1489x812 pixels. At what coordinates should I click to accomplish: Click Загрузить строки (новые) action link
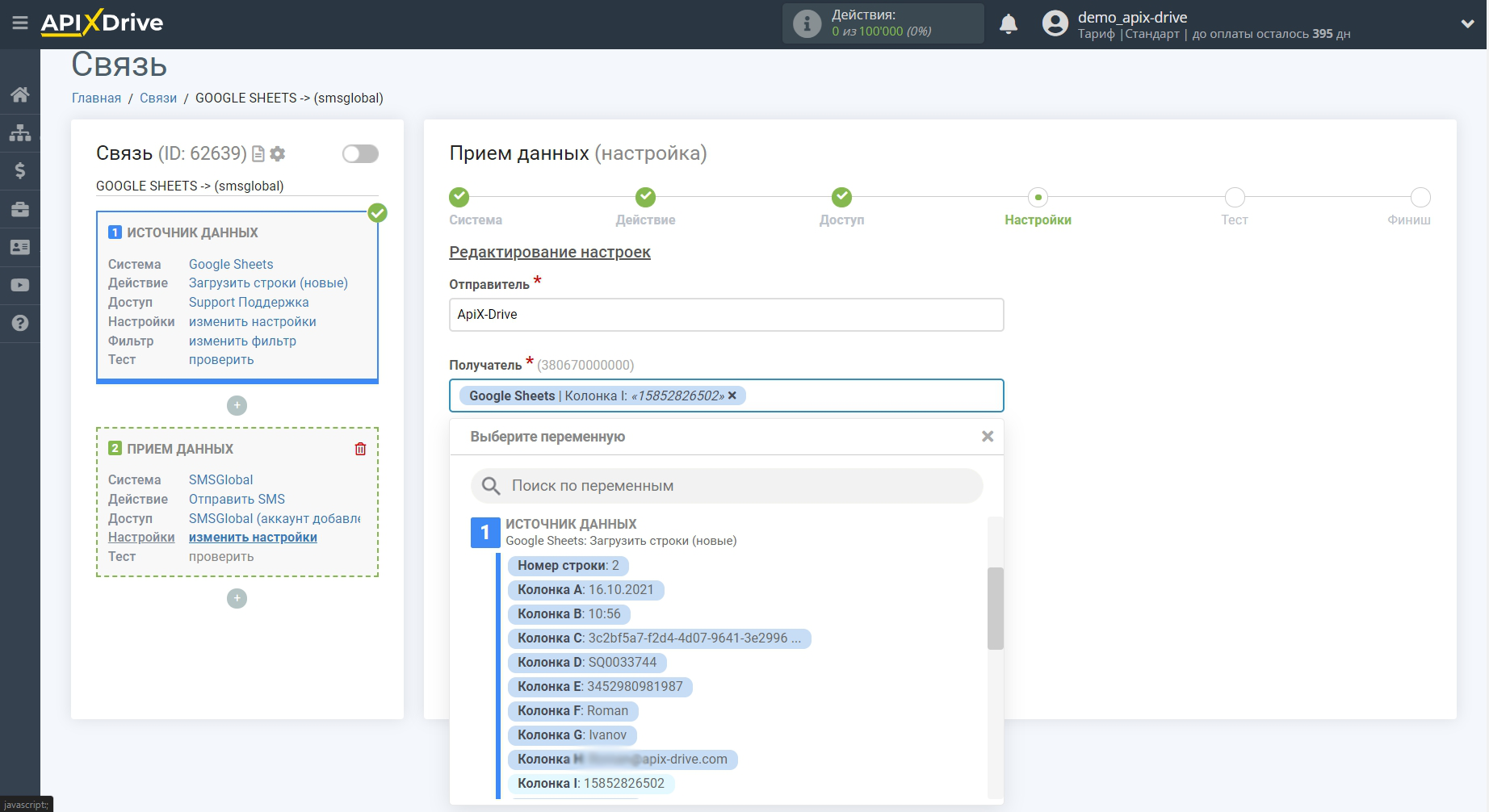268,283
